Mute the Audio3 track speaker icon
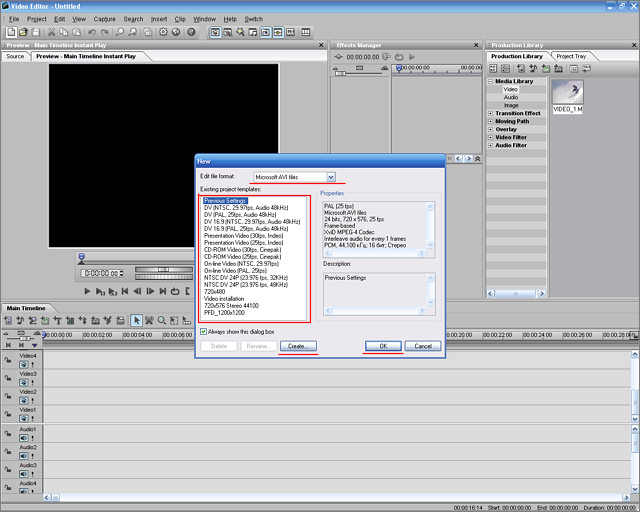The image size is (640, 512). (24, 474)
